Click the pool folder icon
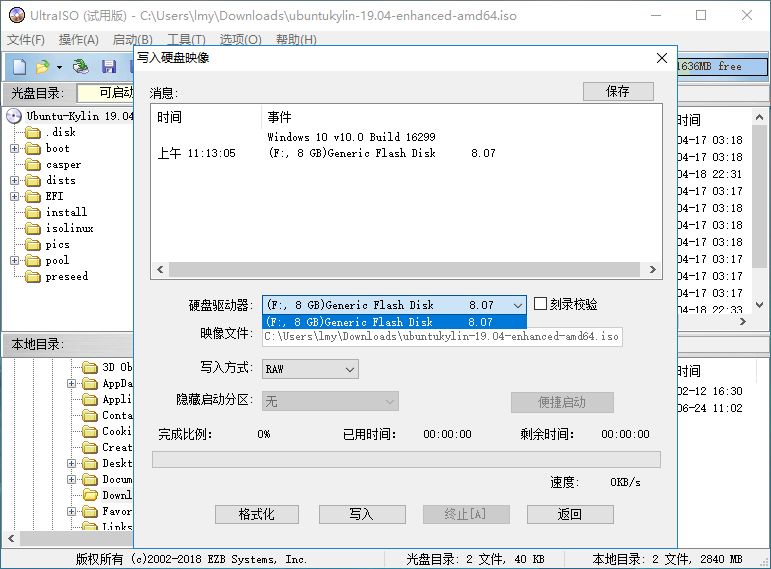The width and height of the screenshot is (771, 569). [x=33, y=261]
